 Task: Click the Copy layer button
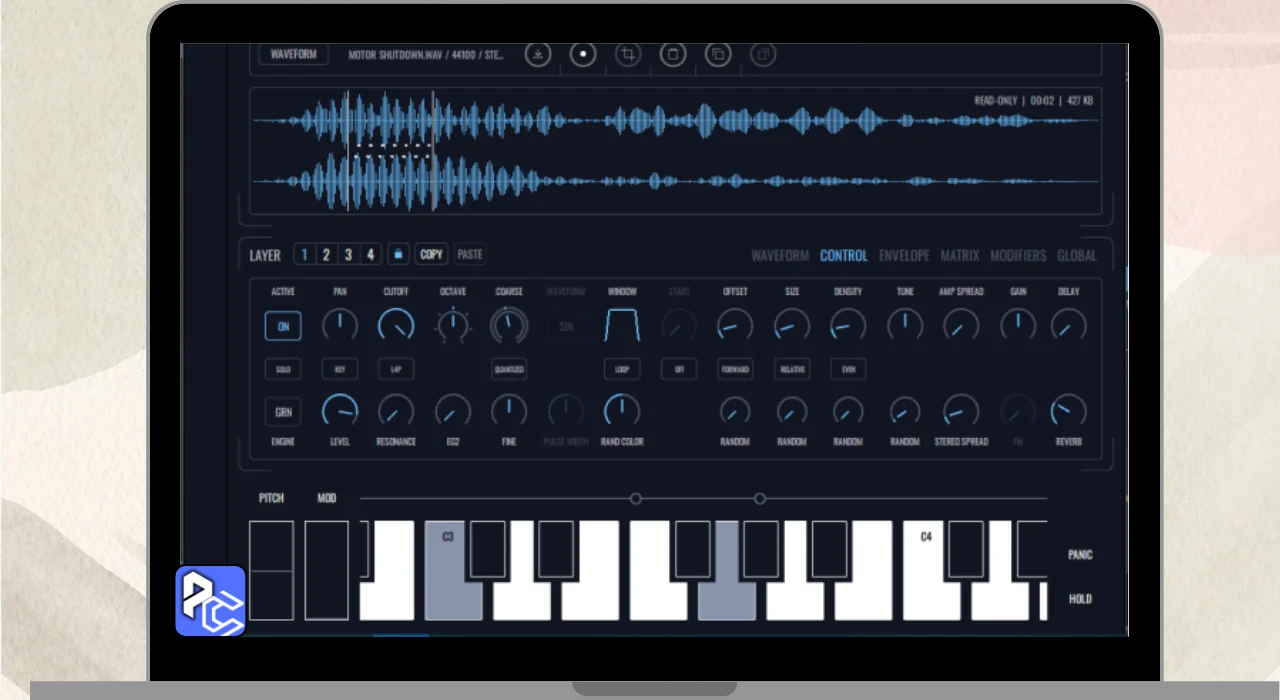pos(432,255)
